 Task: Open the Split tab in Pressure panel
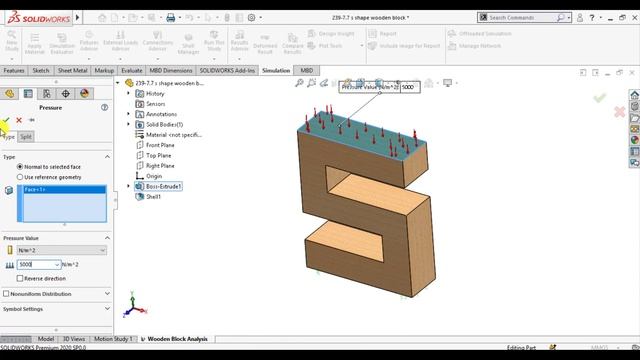pyautogui.click(x=26, y=137)
